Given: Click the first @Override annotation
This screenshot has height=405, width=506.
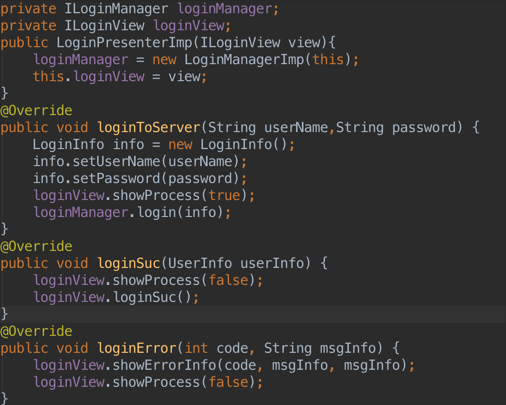Looking at the screenshot, I should (36, 110).
